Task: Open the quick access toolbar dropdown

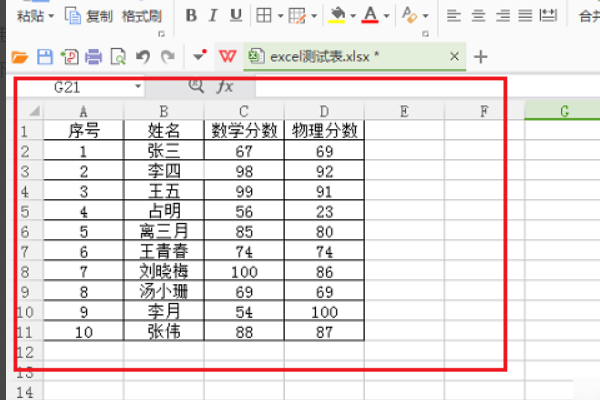Action: (199, 56)
